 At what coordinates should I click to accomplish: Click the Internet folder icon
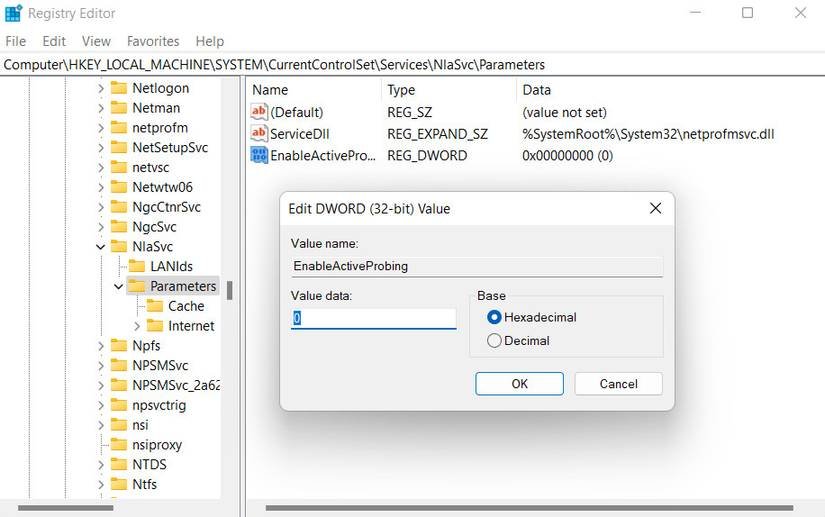click(155, 326)
